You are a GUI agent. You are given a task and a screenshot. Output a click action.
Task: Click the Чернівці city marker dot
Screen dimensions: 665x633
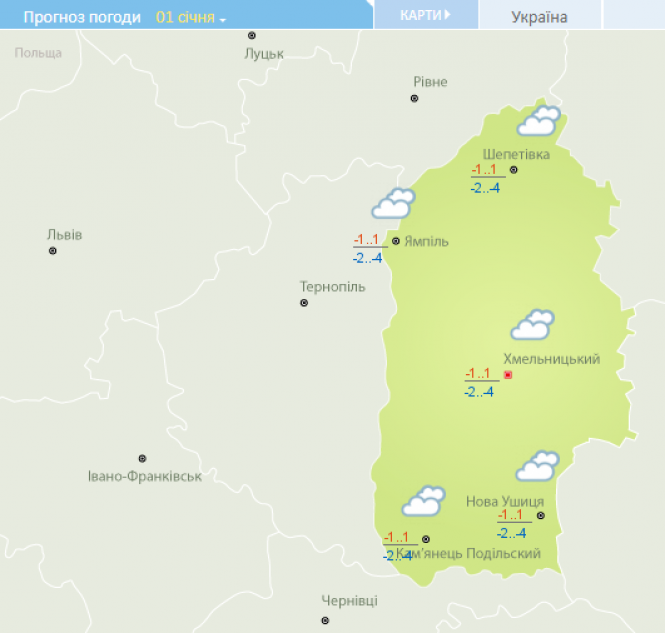(325, 620)
